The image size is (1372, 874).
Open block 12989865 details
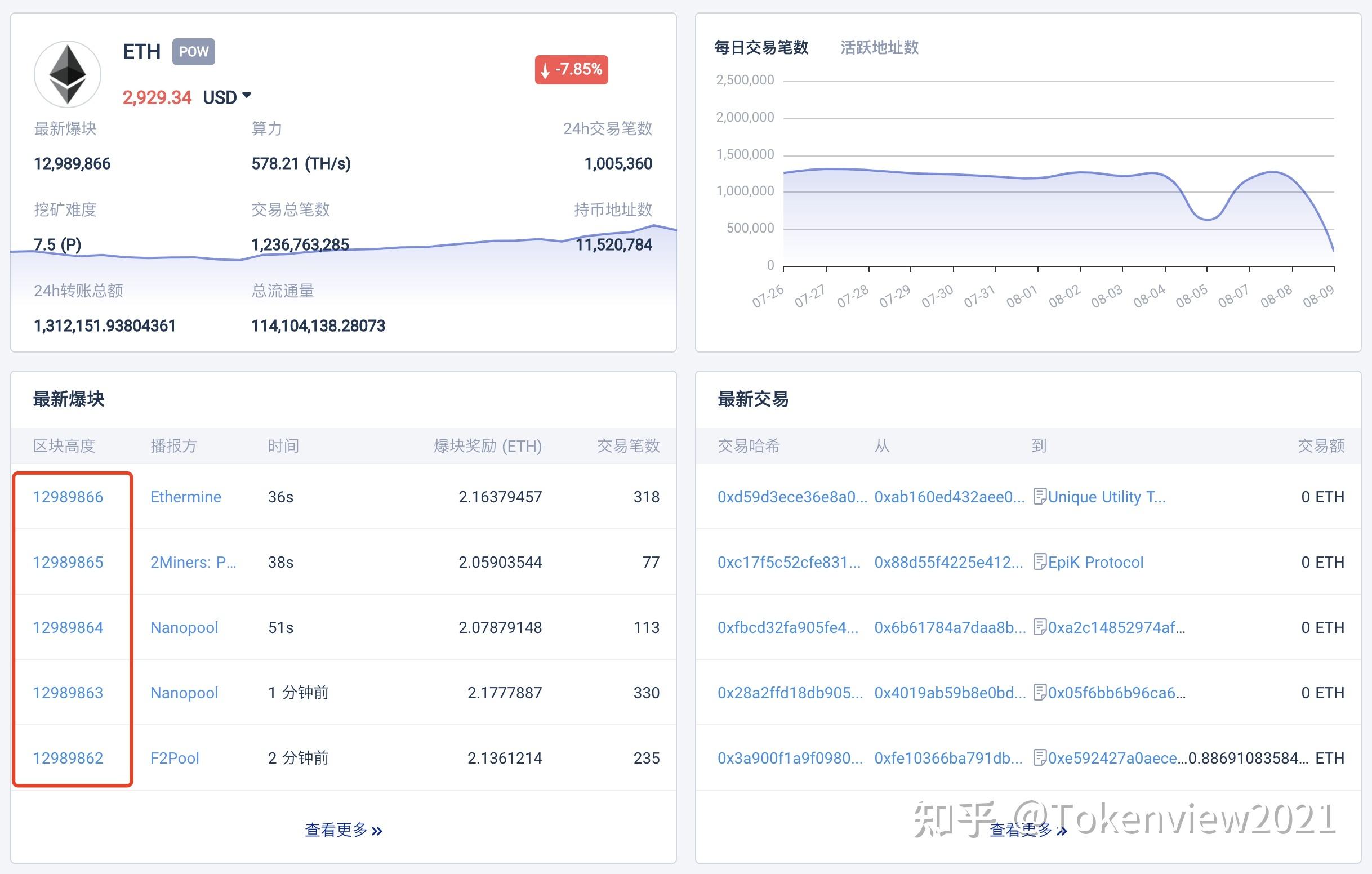pos(68,563)
